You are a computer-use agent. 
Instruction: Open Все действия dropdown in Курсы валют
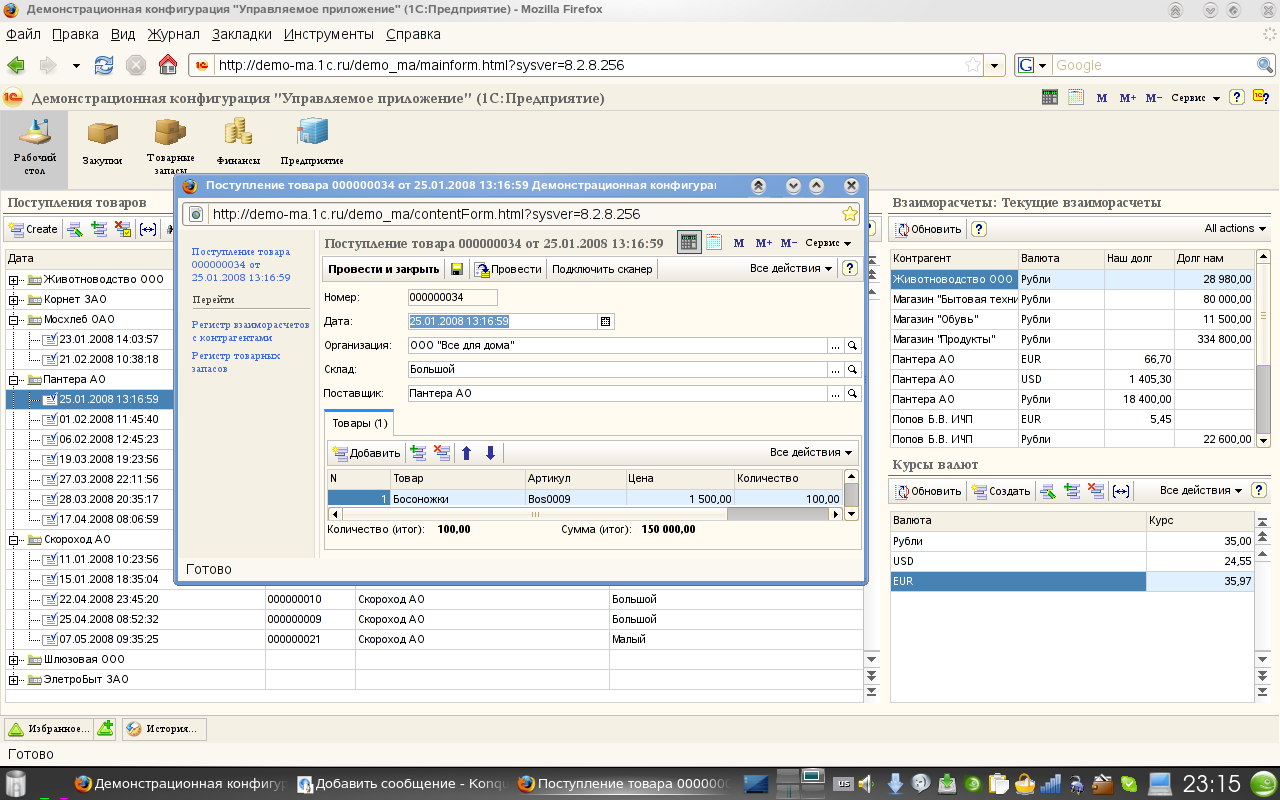[1201, 490]
